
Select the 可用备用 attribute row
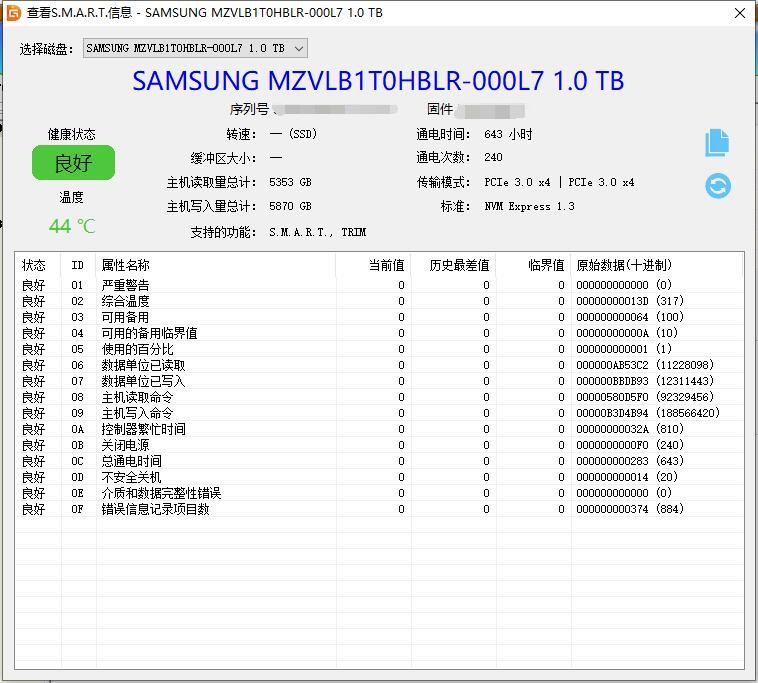379,317
